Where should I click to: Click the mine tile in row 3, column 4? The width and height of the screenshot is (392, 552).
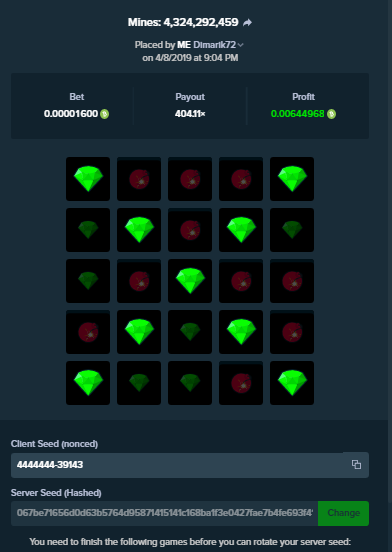point(241,281)
